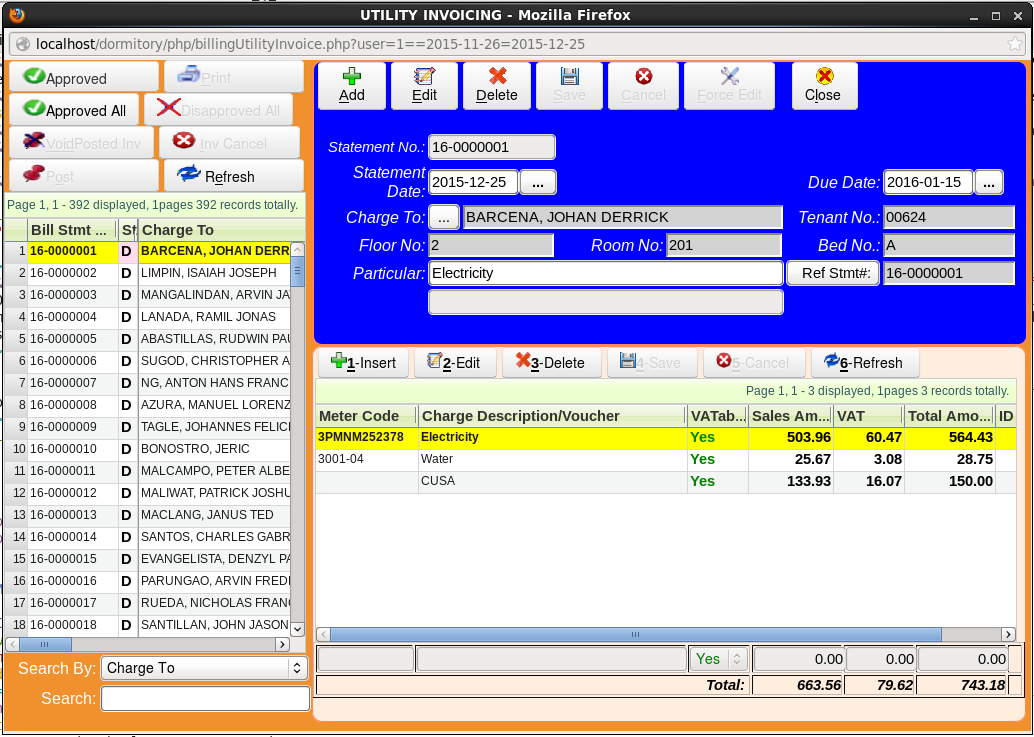
Task: Click the Ref Stmt# button
Action: point(833,273)
